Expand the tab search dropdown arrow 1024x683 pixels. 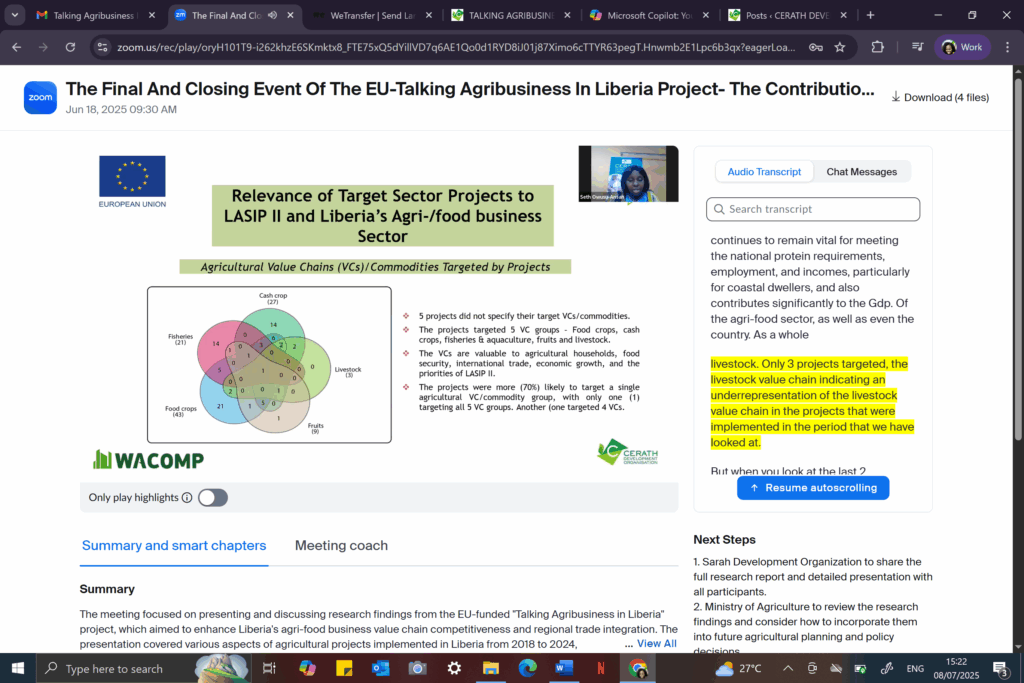(14, 15)
